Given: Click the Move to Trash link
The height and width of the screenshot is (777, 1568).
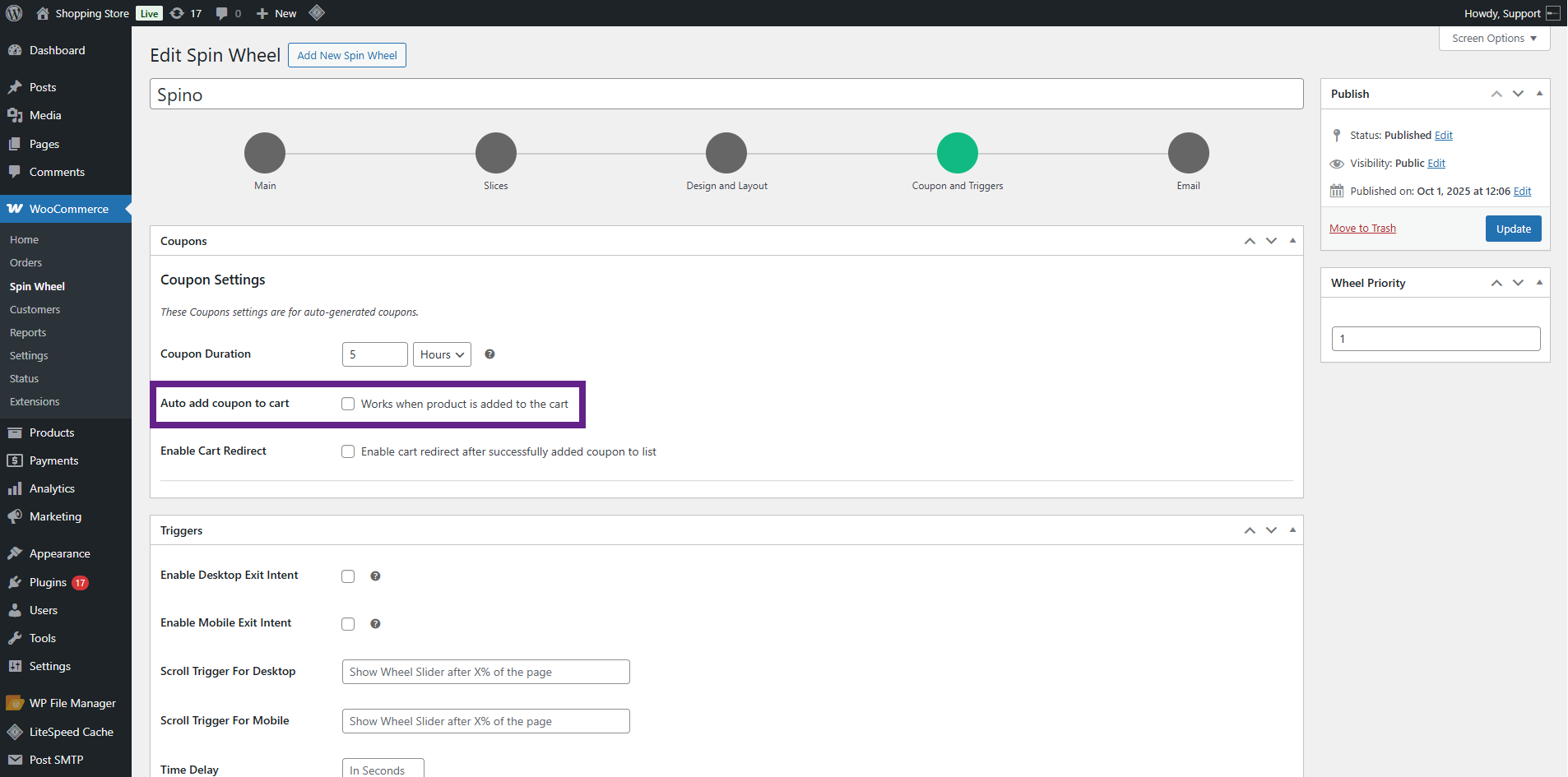Looking at the screenshot, I should (1362, 229).
